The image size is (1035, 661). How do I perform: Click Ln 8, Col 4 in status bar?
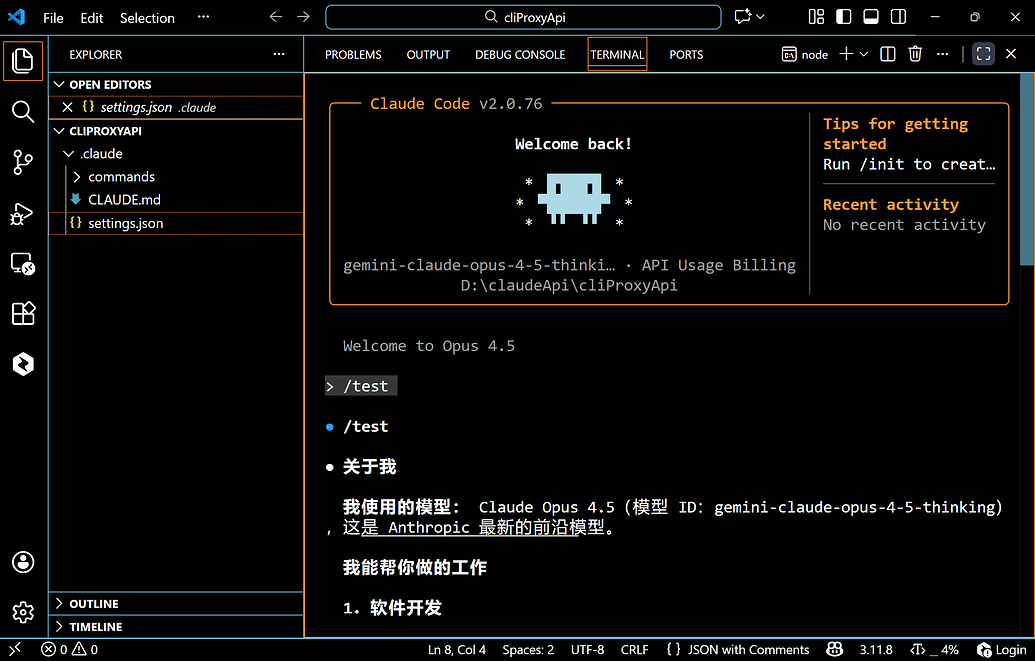457,650
